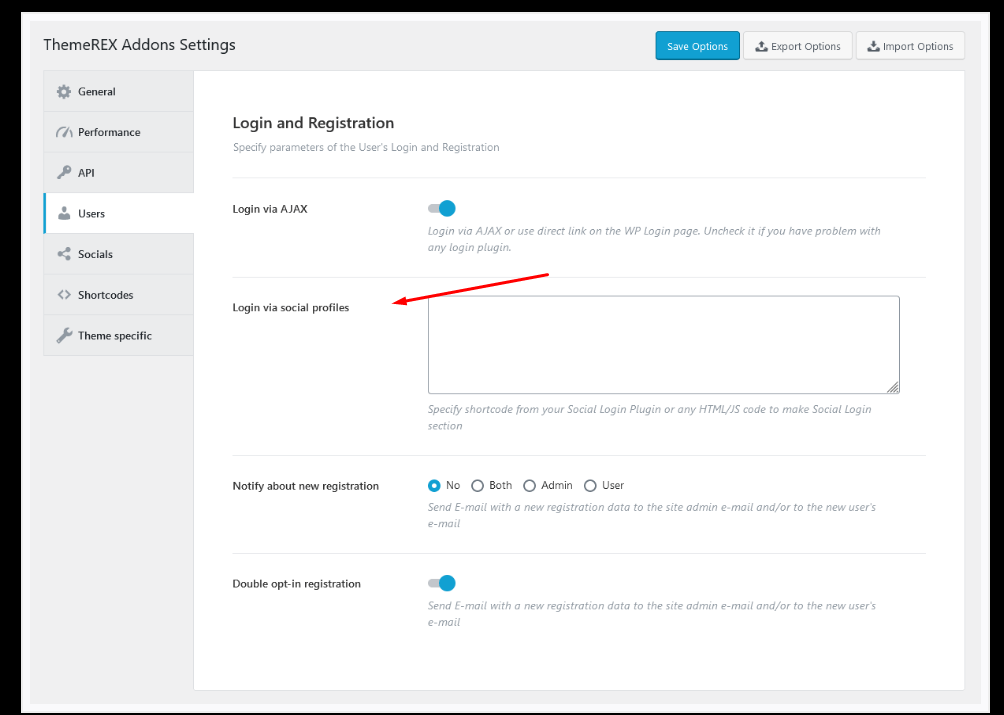Screen dimensions: 1004x715
Task: Click the Shortcodes code brackets icon
Action: (63, 295)
